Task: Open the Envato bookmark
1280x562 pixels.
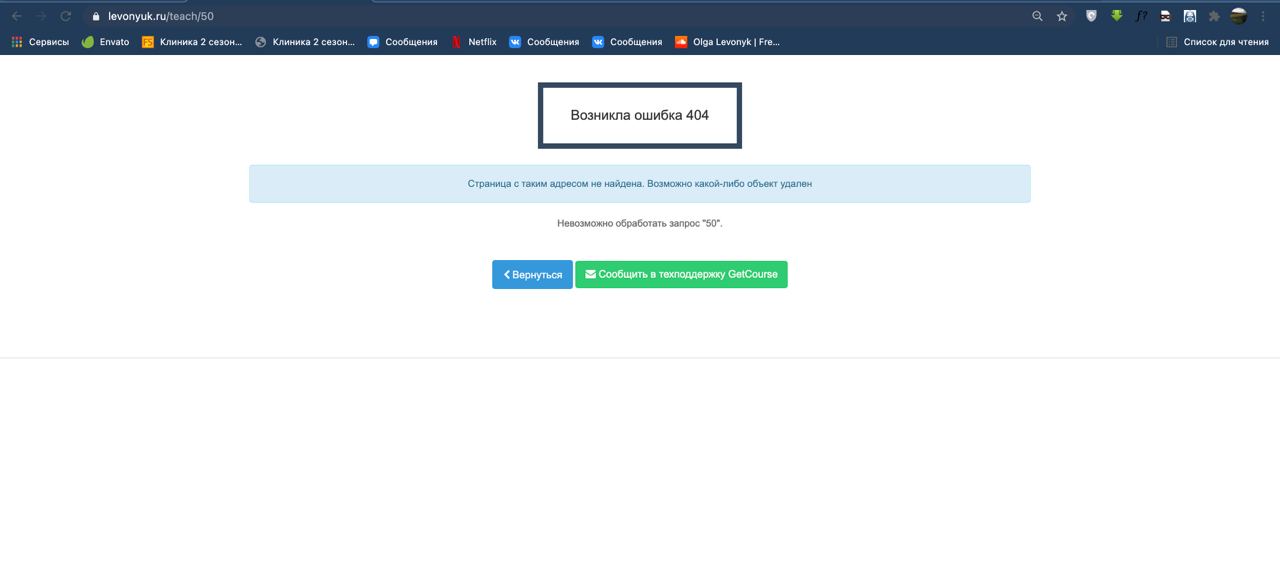Action: (106, 42)
